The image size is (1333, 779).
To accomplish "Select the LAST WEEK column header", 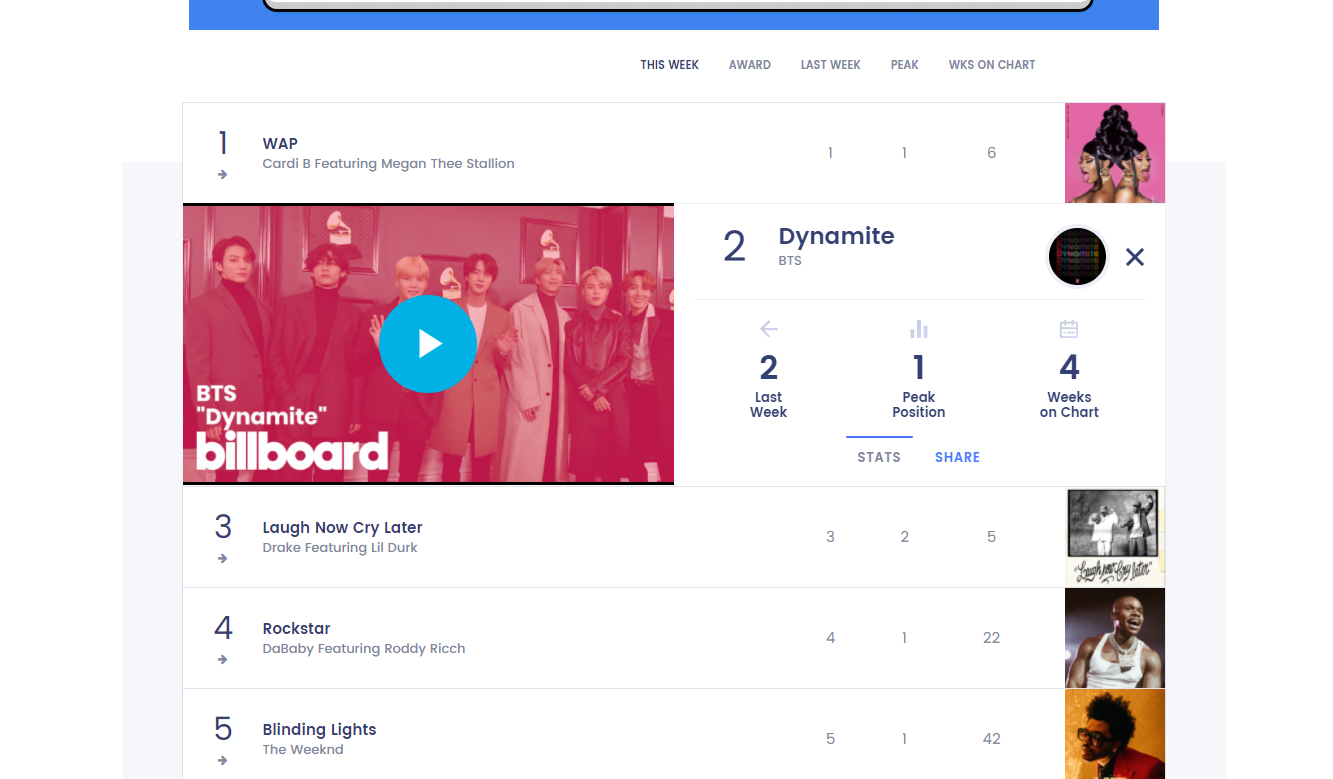I will [831, 65].
